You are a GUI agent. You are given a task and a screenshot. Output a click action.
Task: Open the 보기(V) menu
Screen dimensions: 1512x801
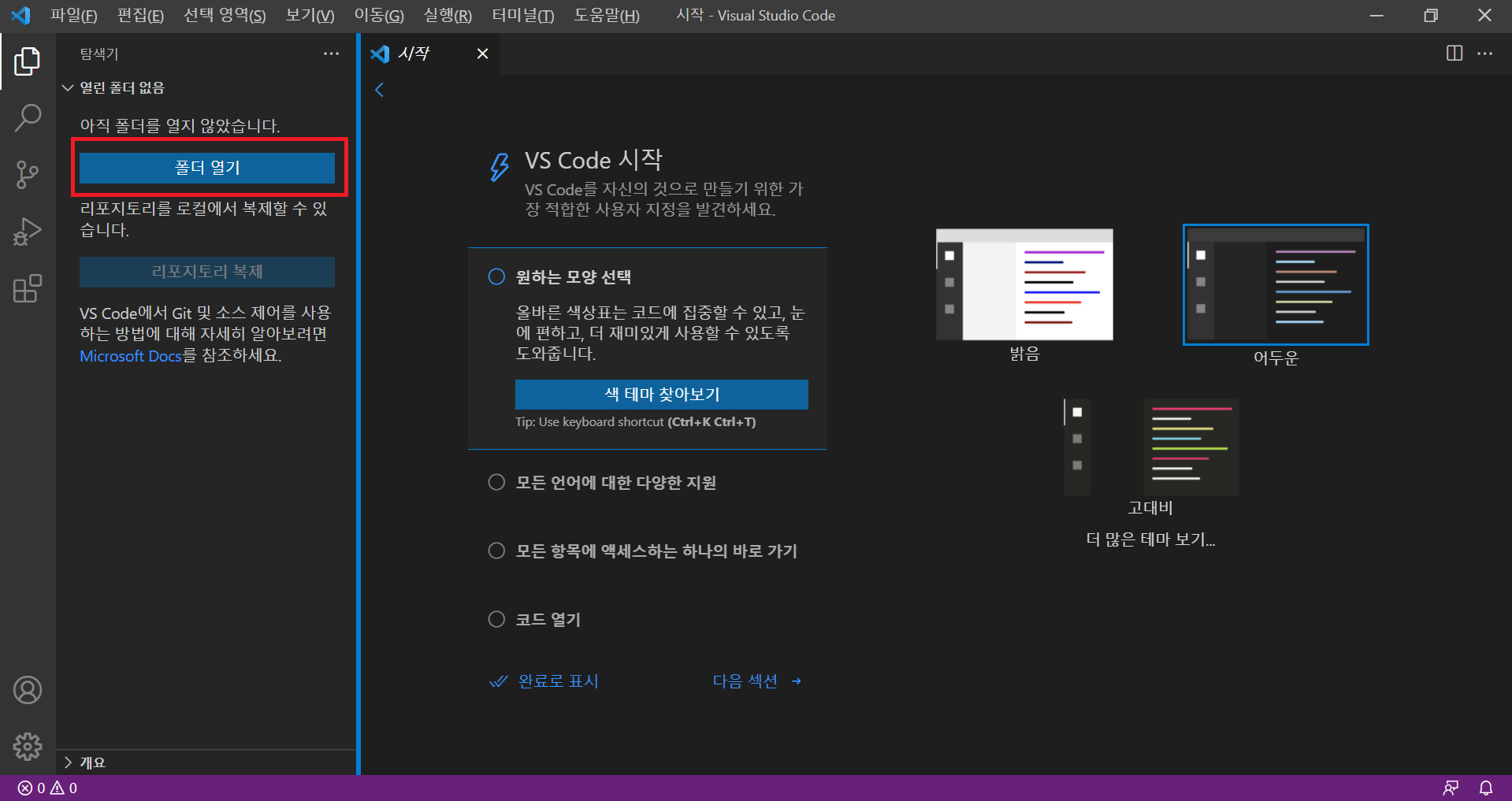point(310,16)
